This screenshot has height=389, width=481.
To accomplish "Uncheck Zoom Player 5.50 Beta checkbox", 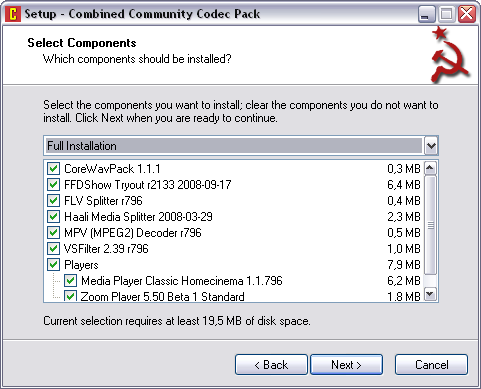I will click(x=70, y=296).
